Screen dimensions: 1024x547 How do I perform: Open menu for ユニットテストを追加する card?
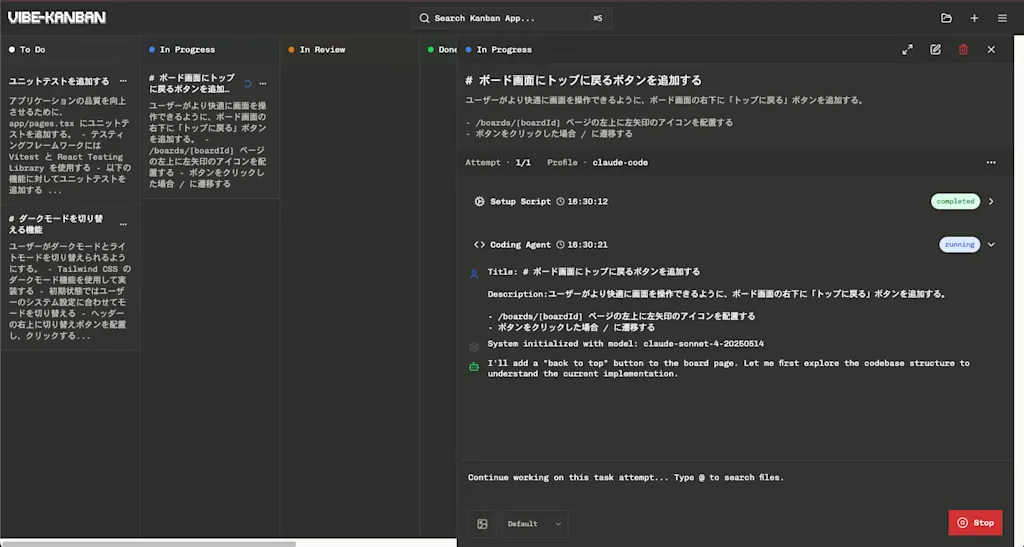[x=123, y=82]
